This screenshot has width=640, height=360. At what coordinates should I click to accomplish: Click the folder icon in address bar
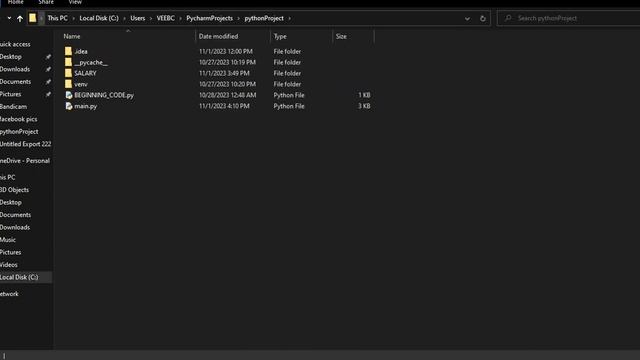point(32,18)
